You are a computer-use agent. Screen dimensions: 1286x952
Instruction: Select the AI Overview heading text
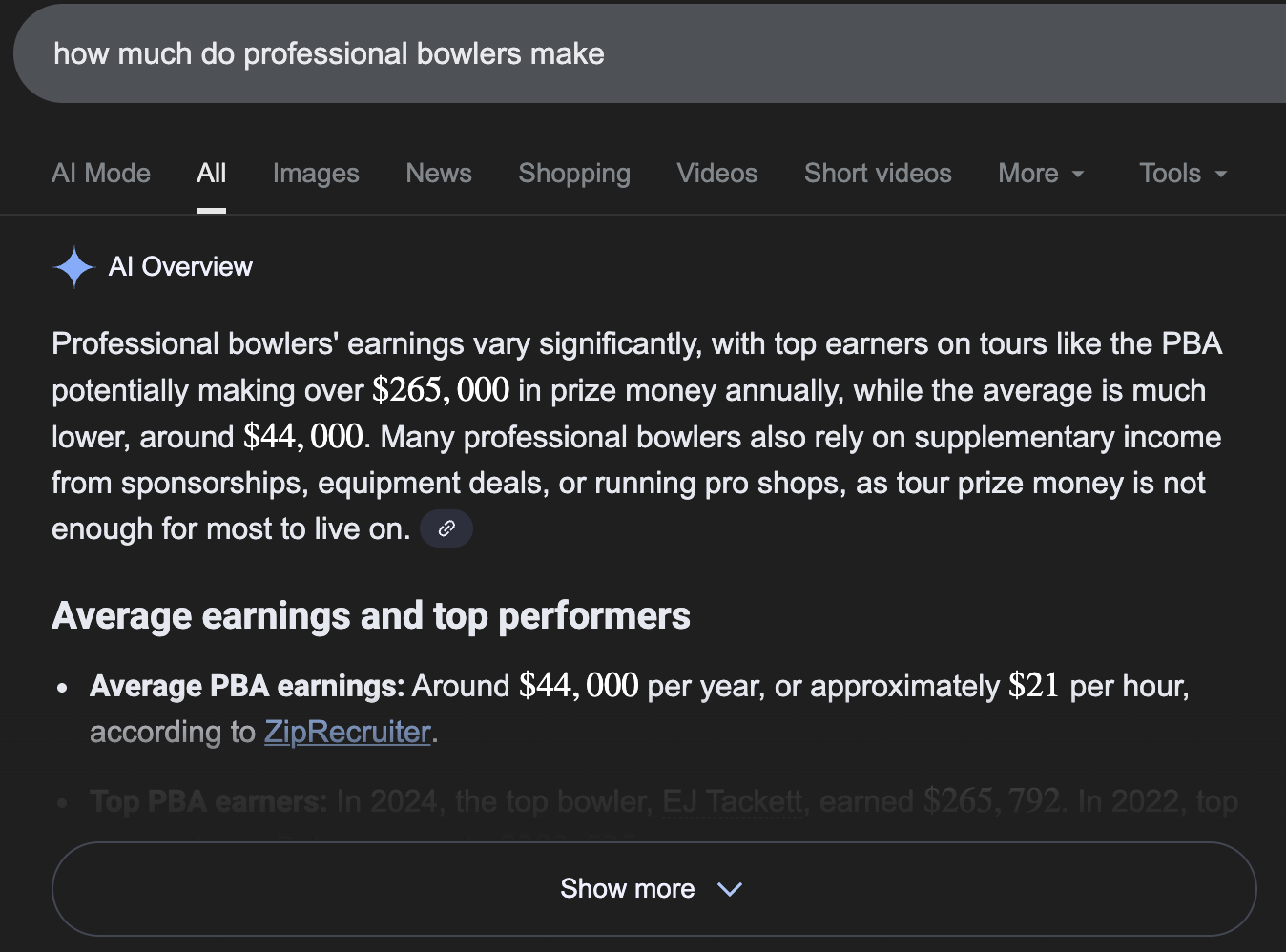pyautogui.click(x=180, y=267)
